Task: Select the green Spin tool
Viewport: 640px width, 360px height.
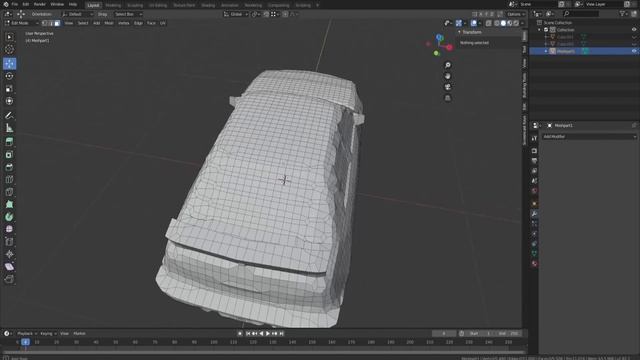Action: [x=9, y=216]
